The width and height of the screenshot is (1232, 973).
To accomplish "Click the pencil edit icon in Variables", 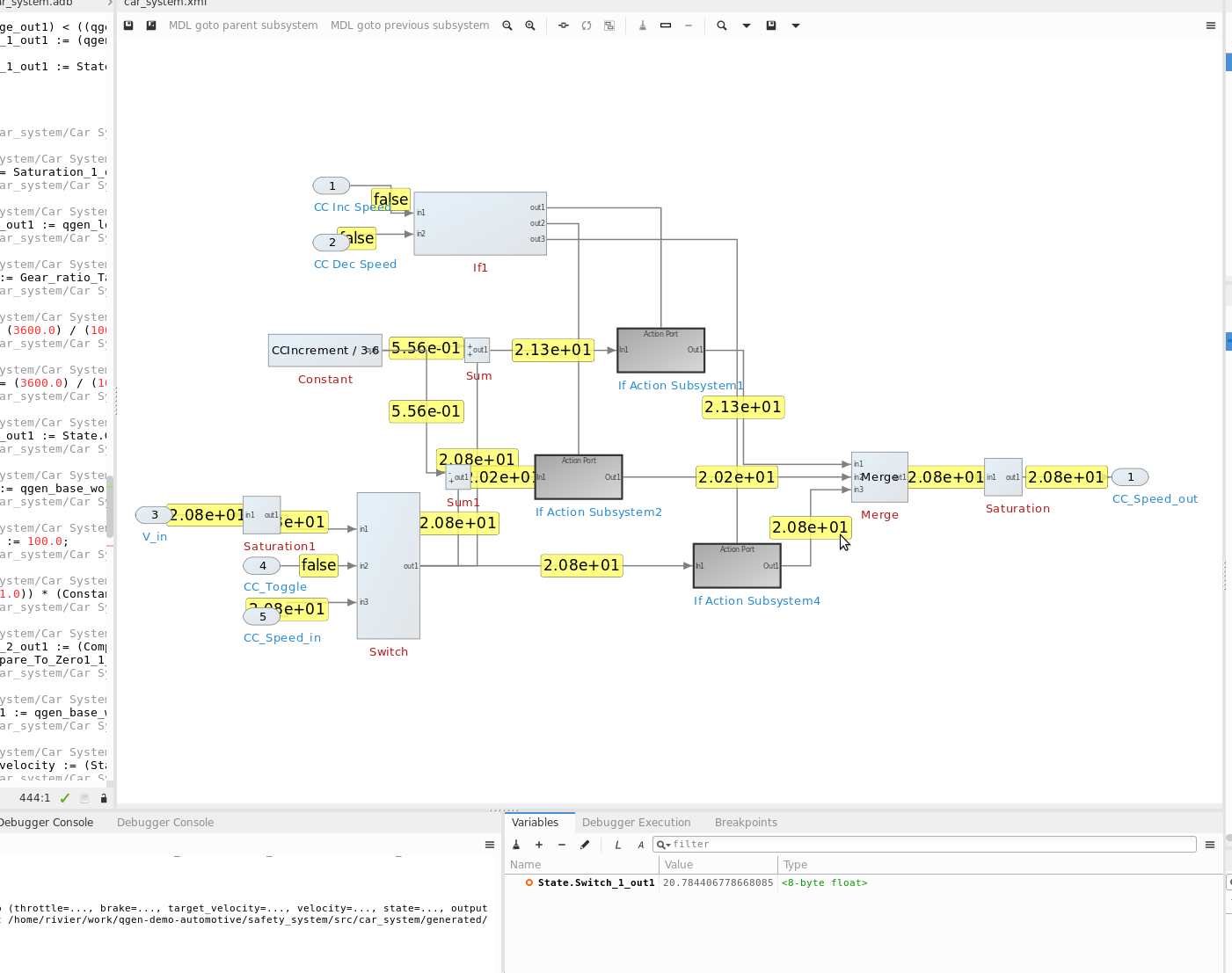I will [x=585, y=845].
